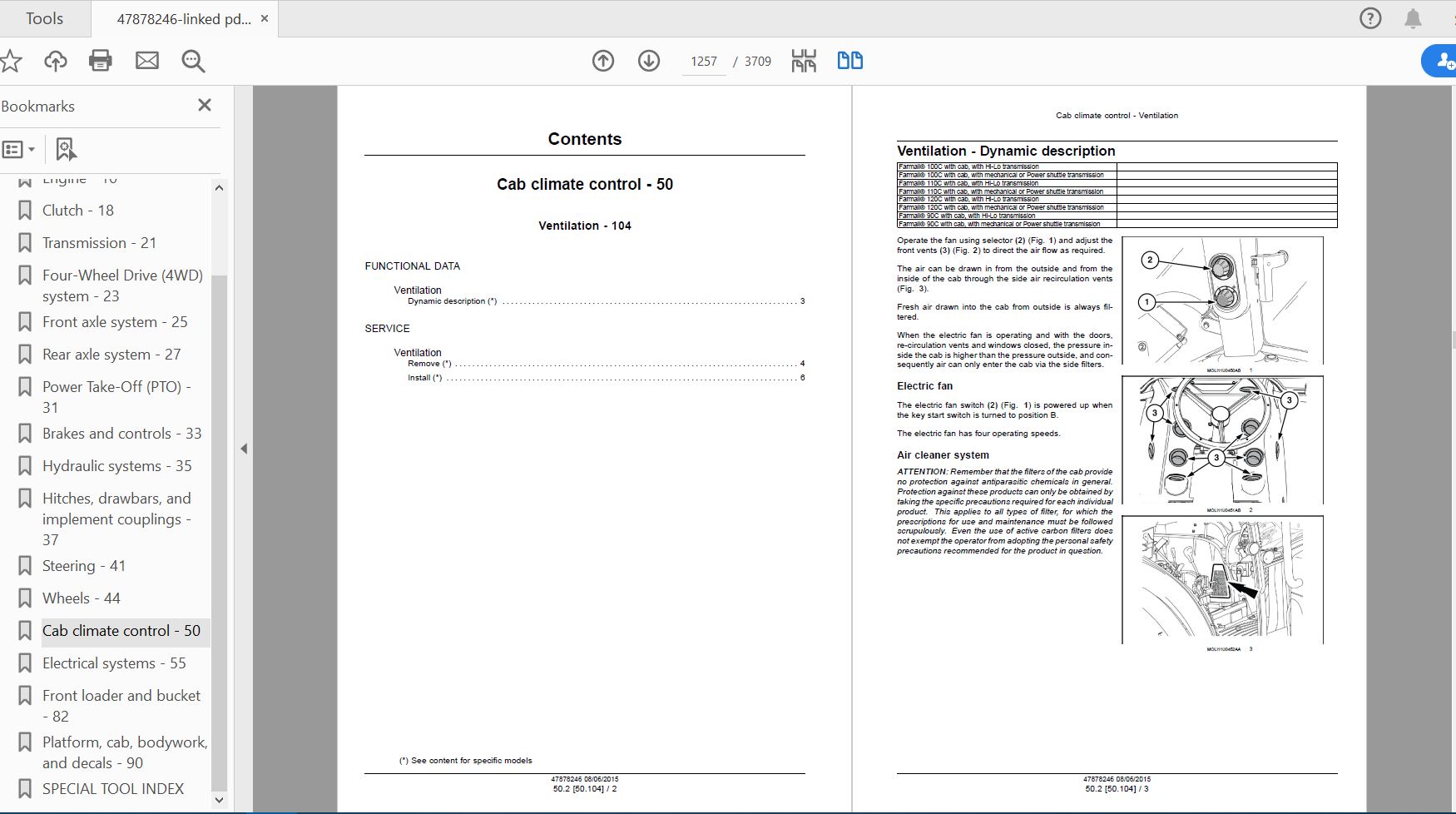Click the bookmark icon beside SPECIAL TOOL INDEX

pos(25,789)
